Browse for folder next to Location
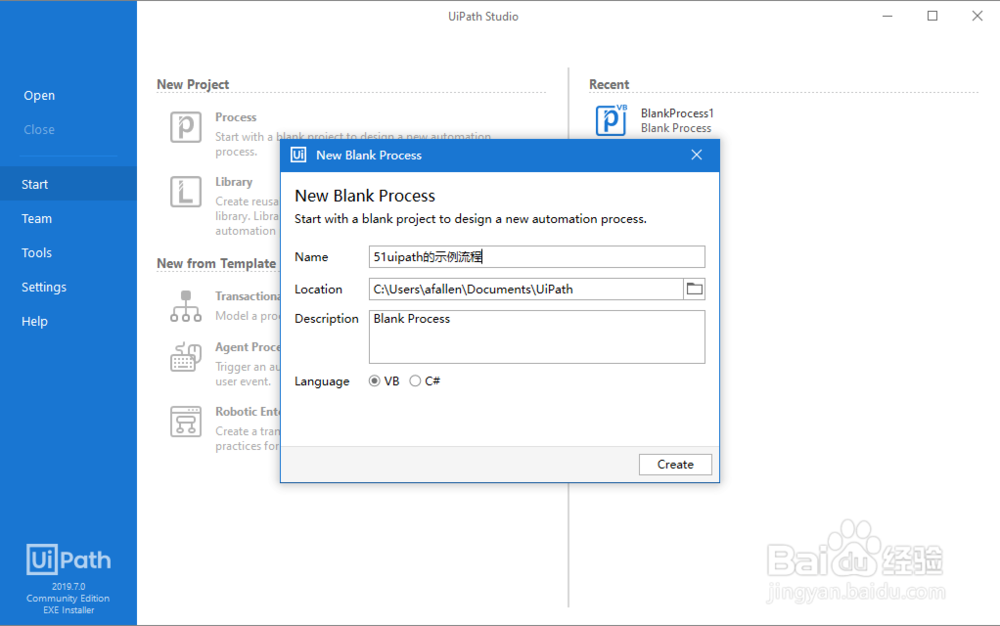Screen dimensions: 1000x626 point(695,289)
